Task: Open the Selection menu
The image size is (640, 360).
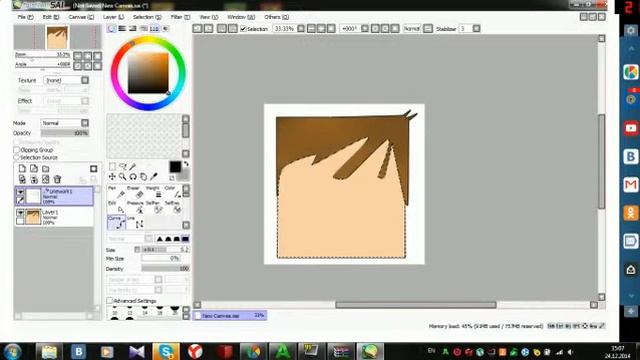Action: click(x=147, y=17)
